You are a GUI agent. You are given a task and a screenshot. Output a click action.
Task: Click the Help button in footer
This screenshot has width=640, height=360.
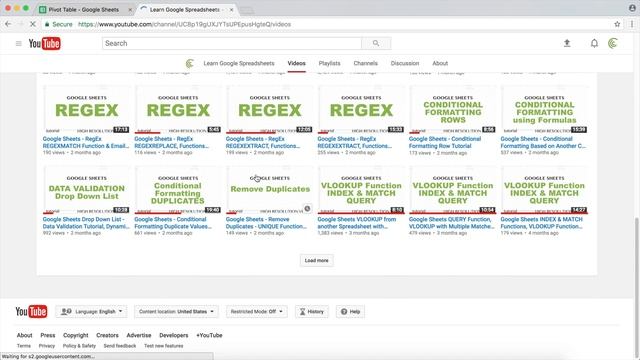350,311
